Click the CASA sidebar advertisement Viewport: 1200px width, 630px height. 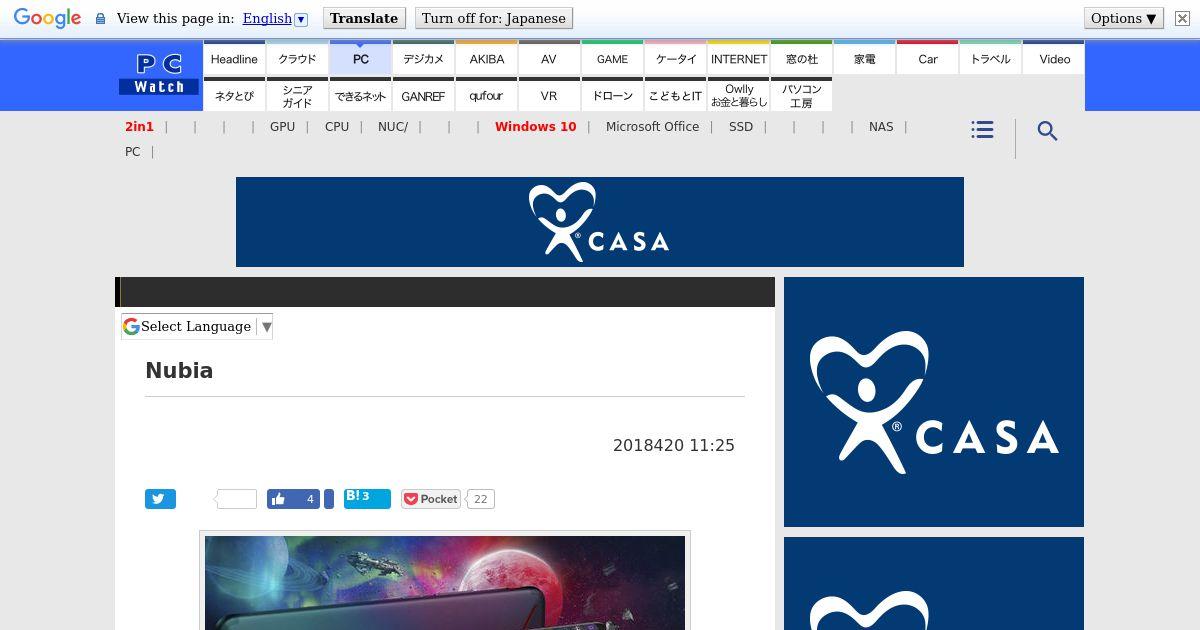pos(934,402)
